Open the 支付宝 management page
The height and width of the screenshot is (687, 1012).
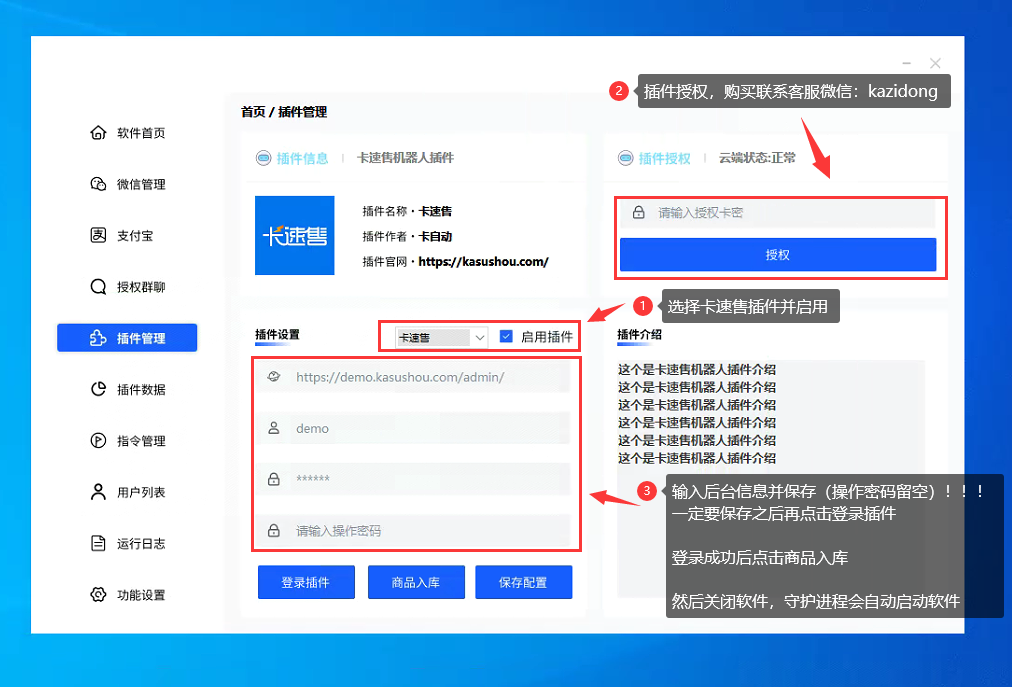coord(125,235)
